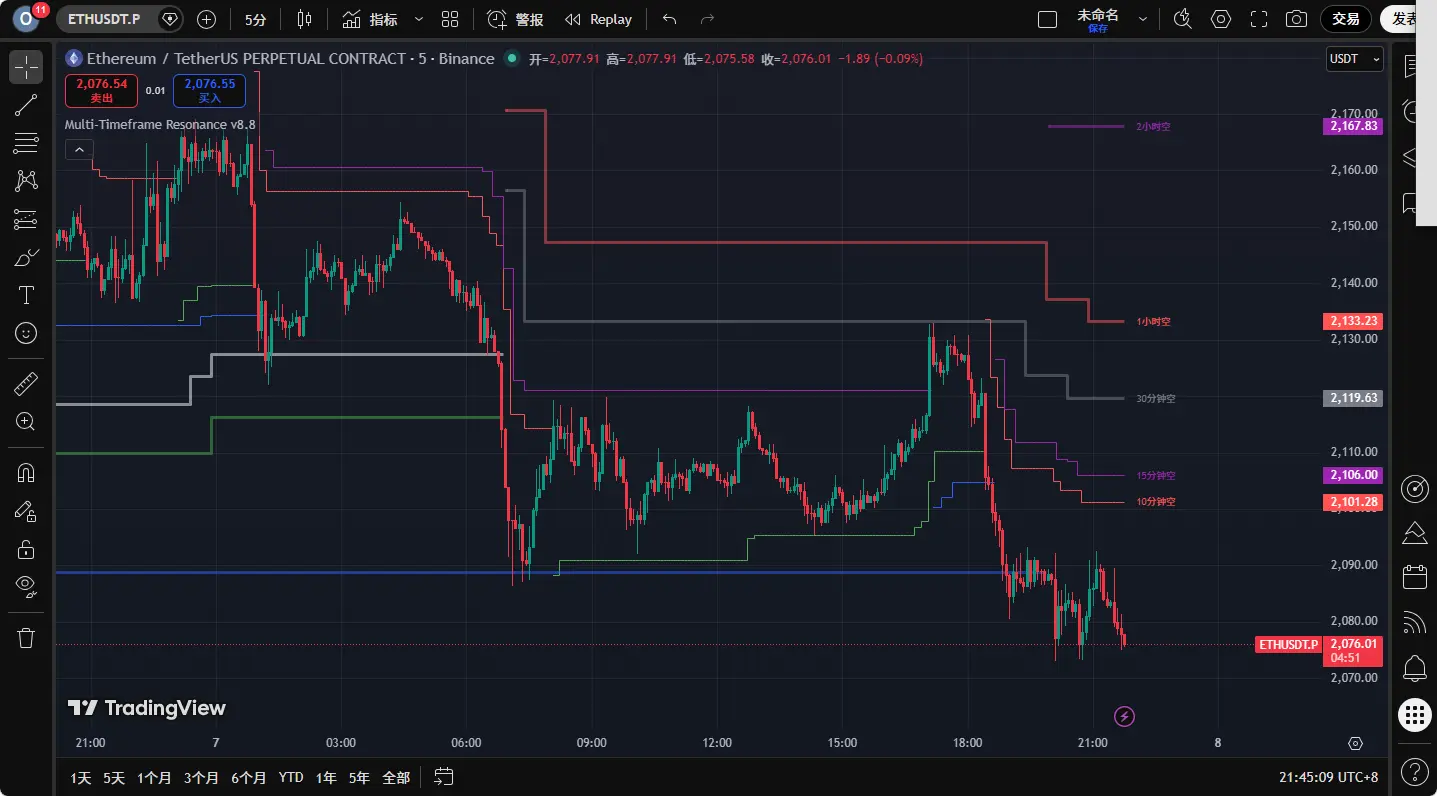The height and width of the screenshot is (796, 1437).
Task: Select the 6个月 time range
Action: 248,777
